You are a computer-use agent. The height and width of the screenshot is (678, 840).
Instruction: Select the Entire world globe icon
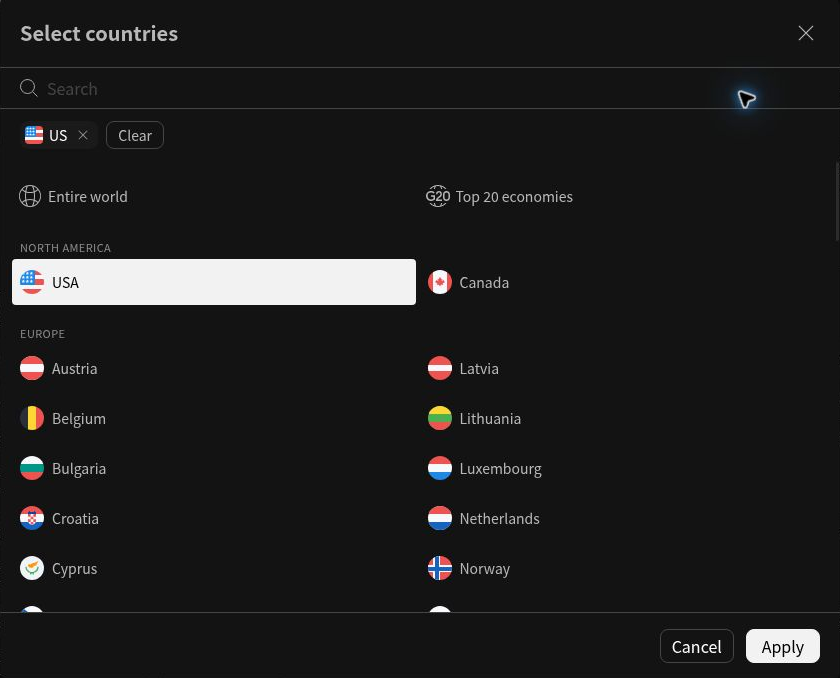pos(30,196)
